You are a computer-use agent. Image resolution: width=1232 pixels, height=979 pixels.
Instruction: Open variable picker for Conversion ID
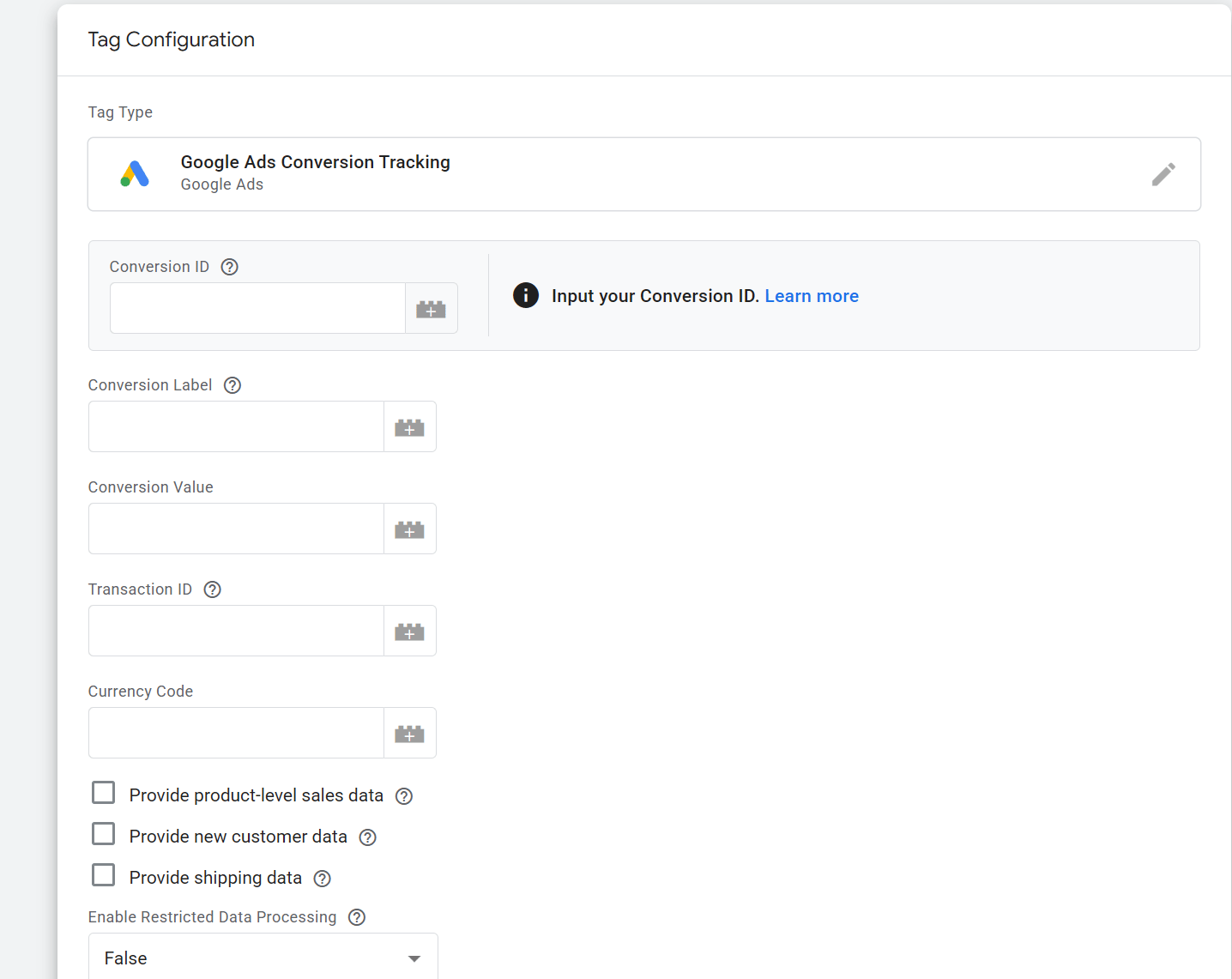431,309
